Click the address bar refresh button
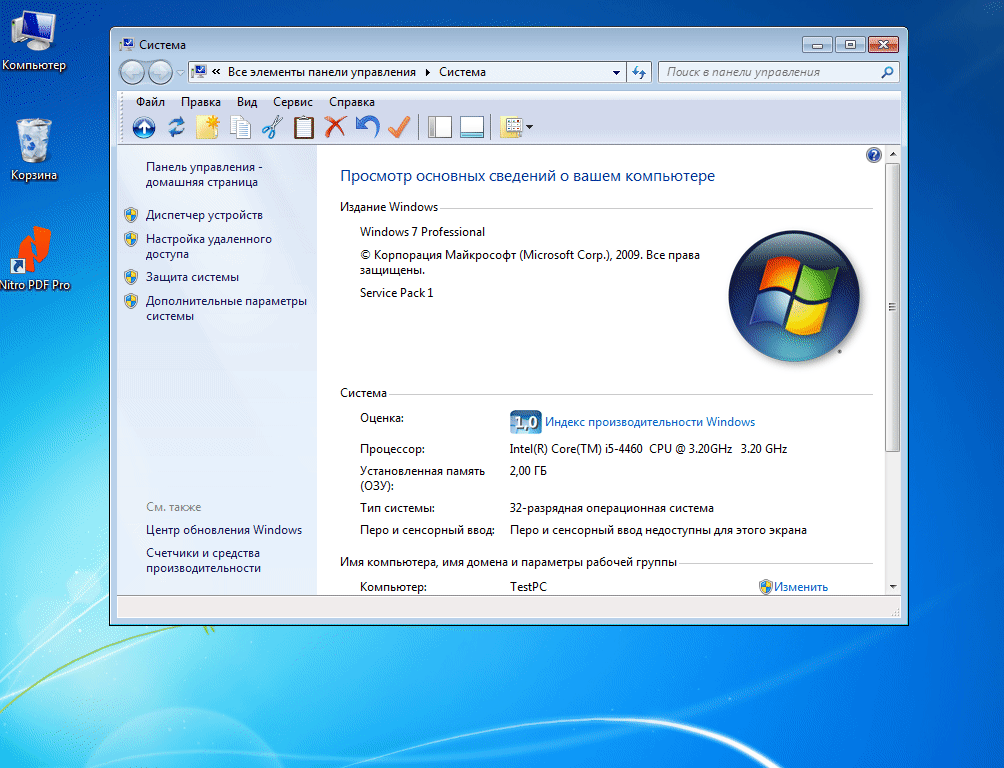 [x=639, y=72]
